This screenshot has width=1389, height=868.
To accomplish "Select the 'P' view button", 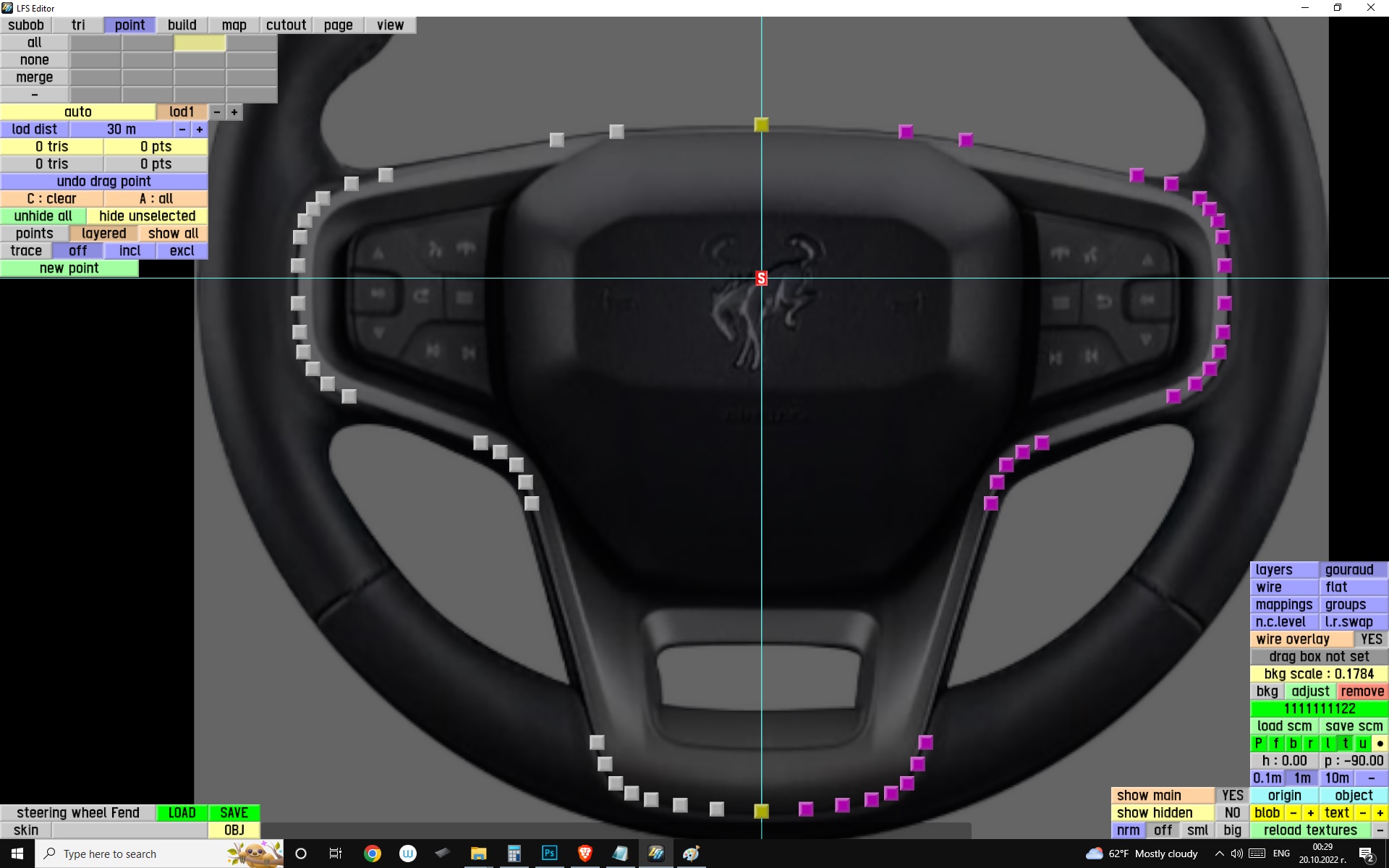I will click(1258, 744).
